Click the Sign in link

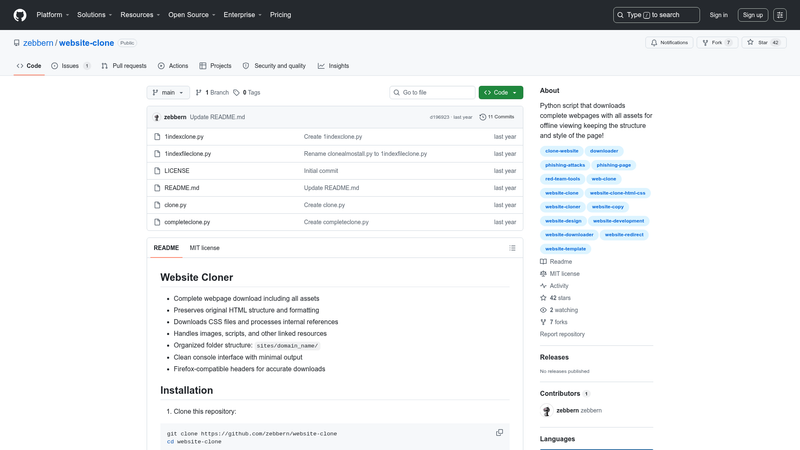tap(718, 15)
